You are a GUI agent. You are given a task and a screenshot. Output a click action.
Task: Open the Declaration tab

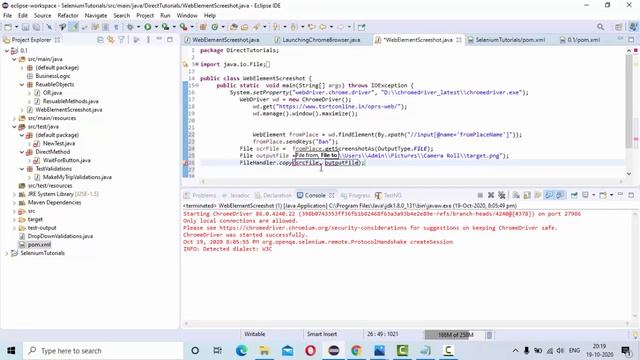pos(273,196)
